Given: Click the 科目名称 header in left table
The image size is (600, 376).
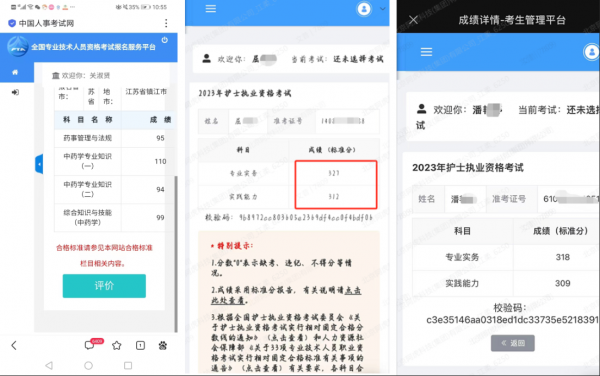Looking at the screenshot, I should [88, 120].
